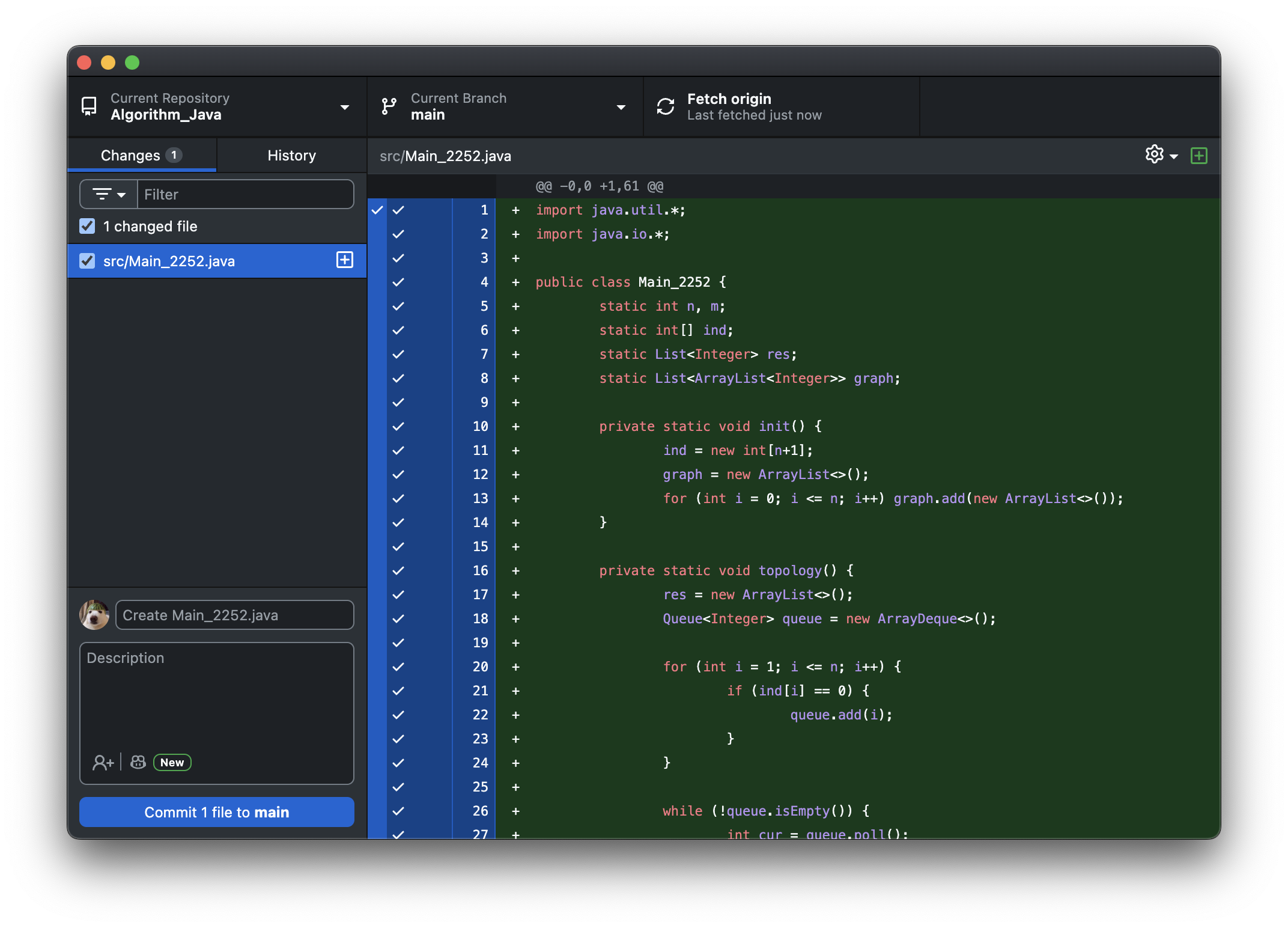Add co-authors using the person-plus icon
Viewport: 1288px width, 928px height.
click(103, 763)
